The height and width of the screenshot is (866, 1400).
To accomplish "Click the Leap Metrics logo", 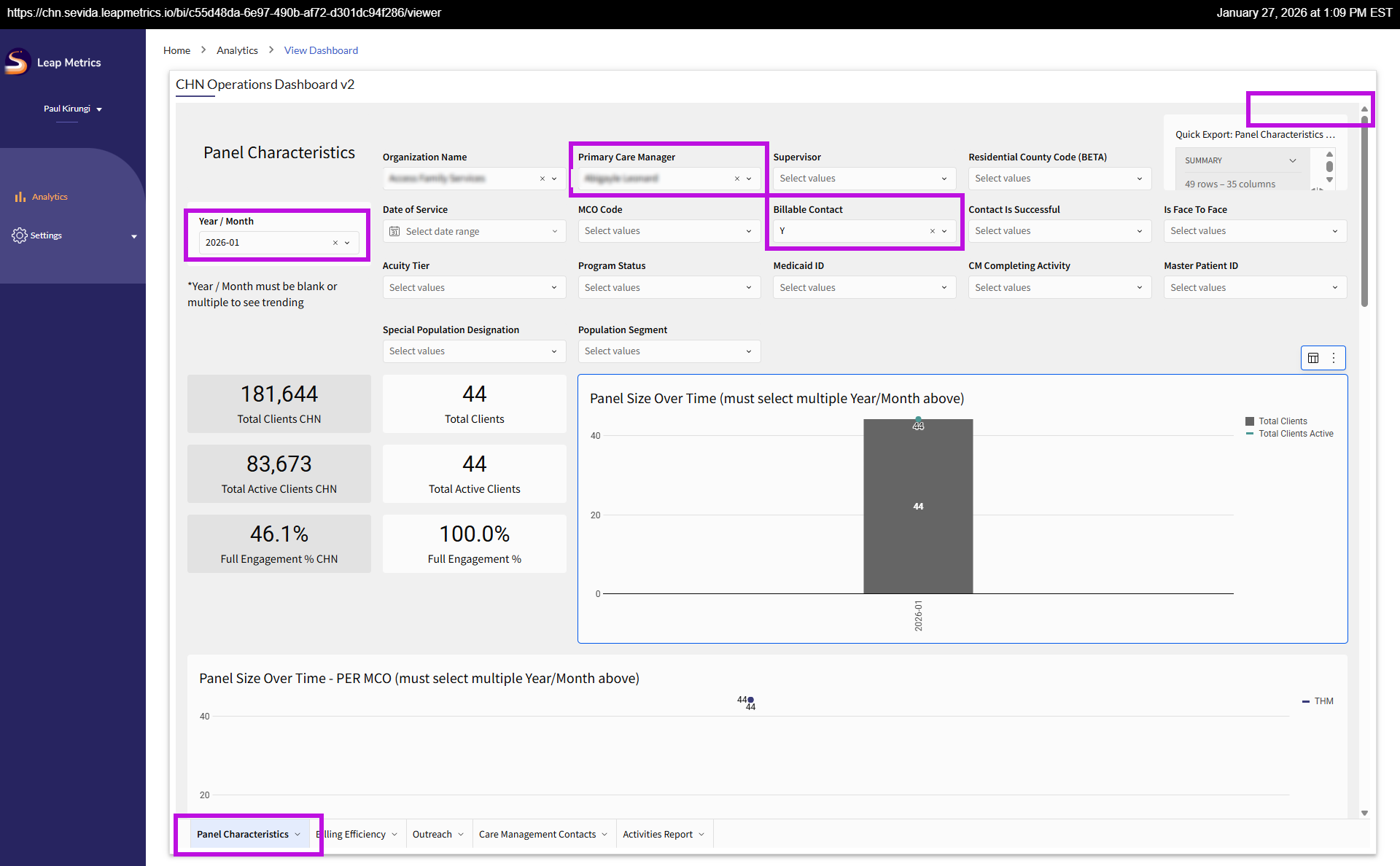I will [17, 62].
